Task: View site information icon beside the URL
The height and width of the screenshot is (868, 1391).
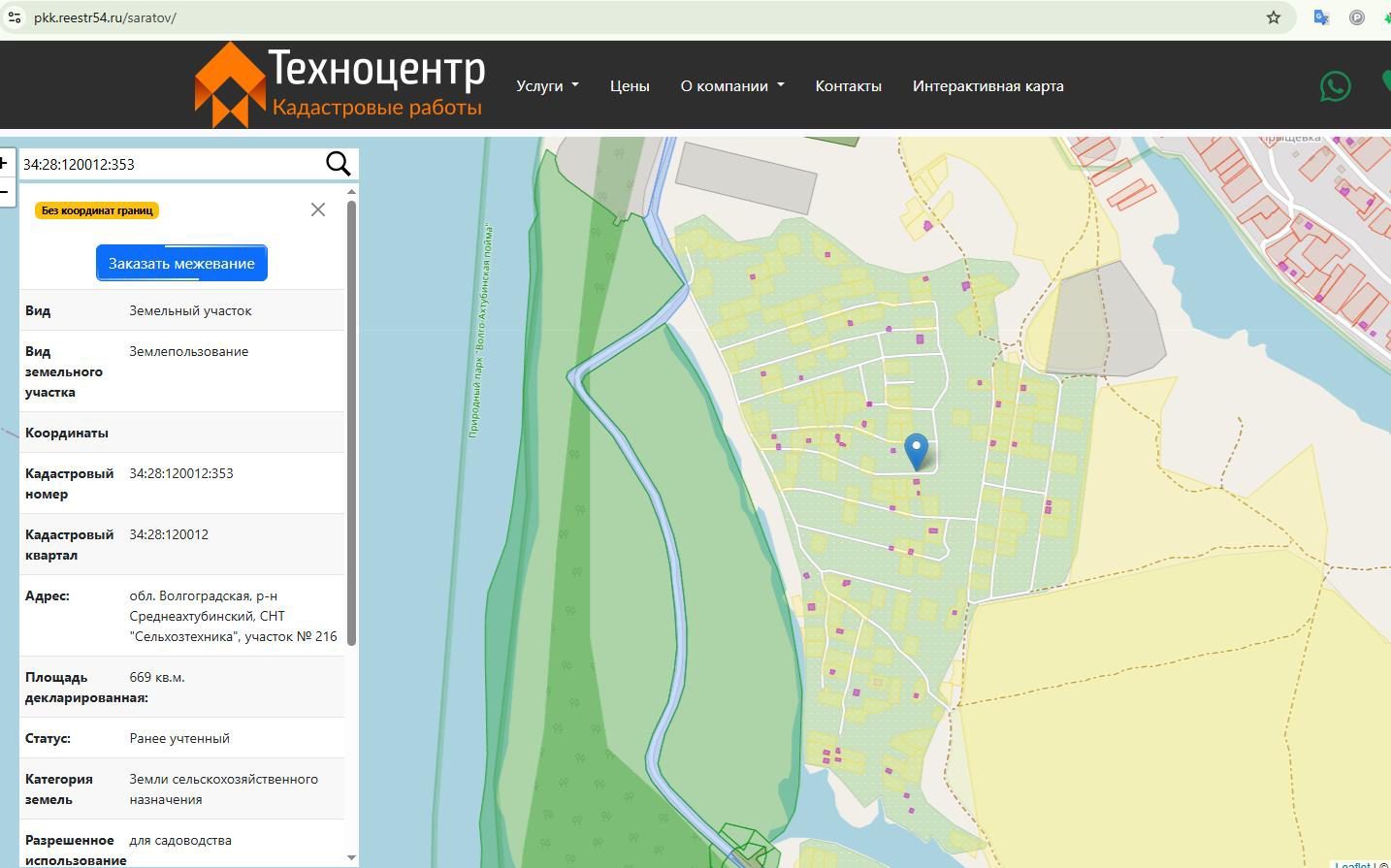Action: tap(14, 17)
